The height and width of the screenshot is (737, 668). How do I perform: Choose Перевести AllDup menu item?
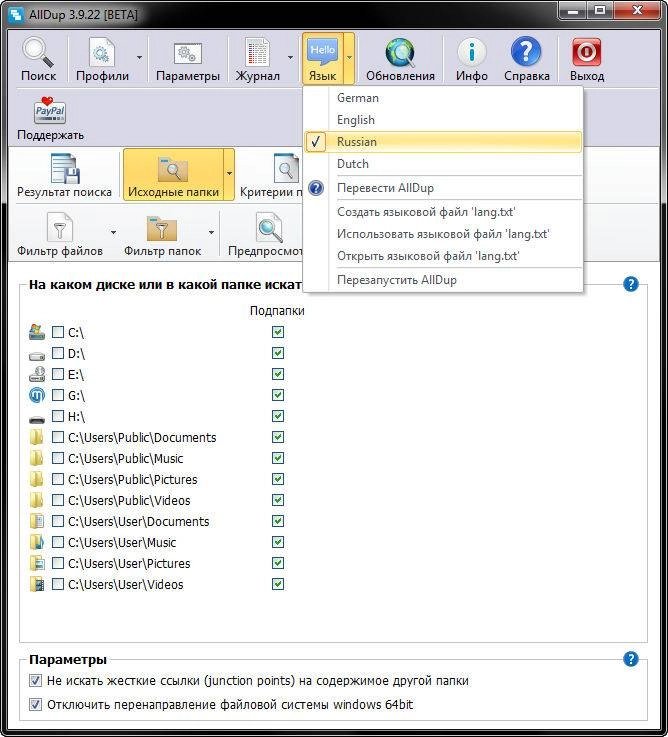pos(443,188)
